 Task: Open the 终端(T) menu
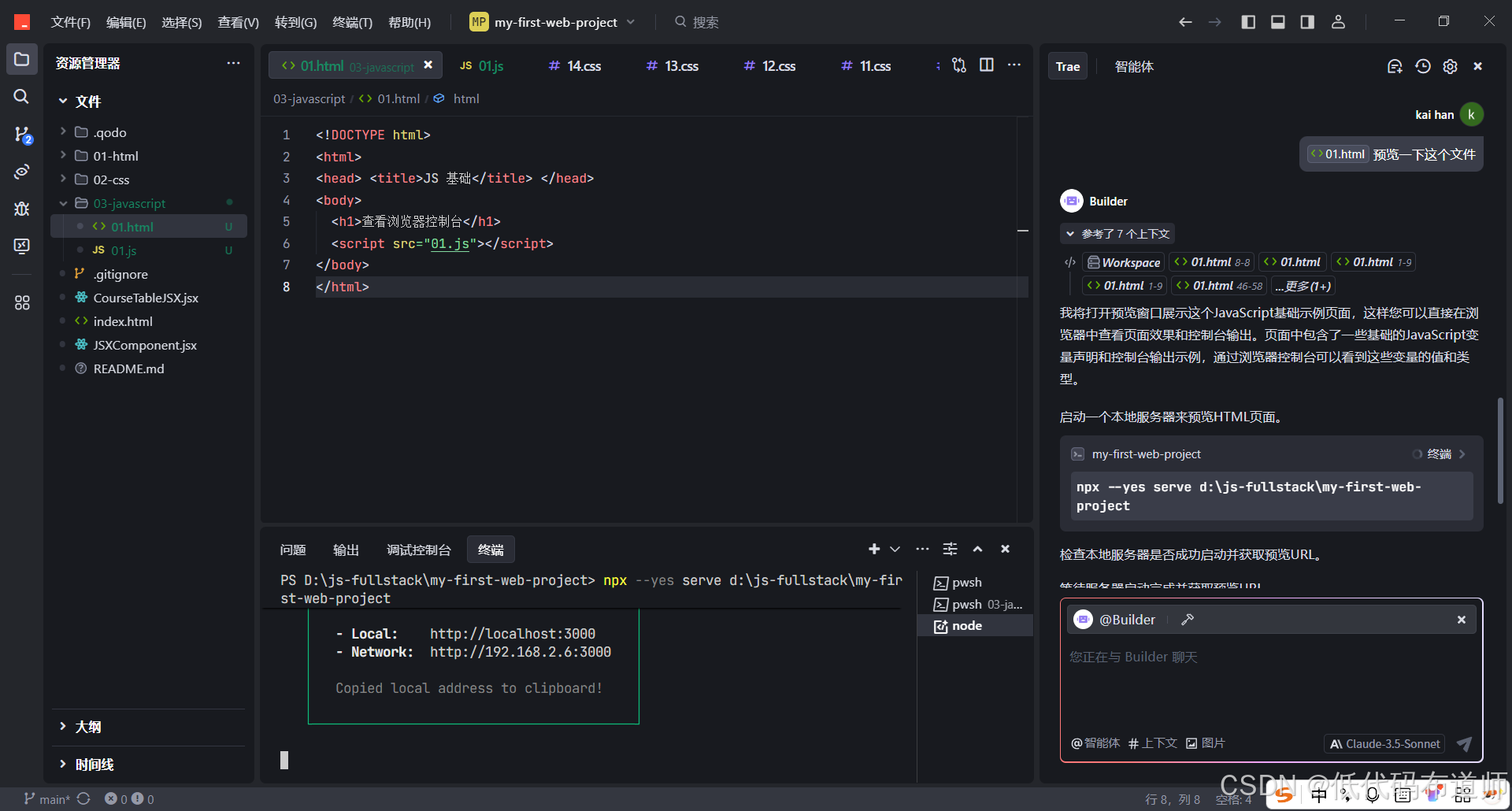tap(352, 22)
